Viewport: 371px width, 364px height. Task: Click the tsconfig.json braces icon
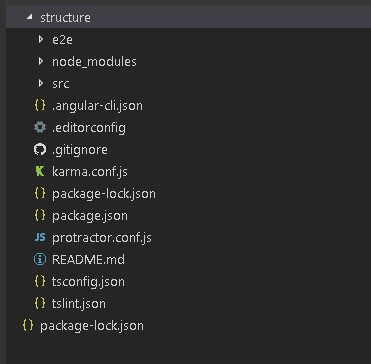tap(40, 282)
